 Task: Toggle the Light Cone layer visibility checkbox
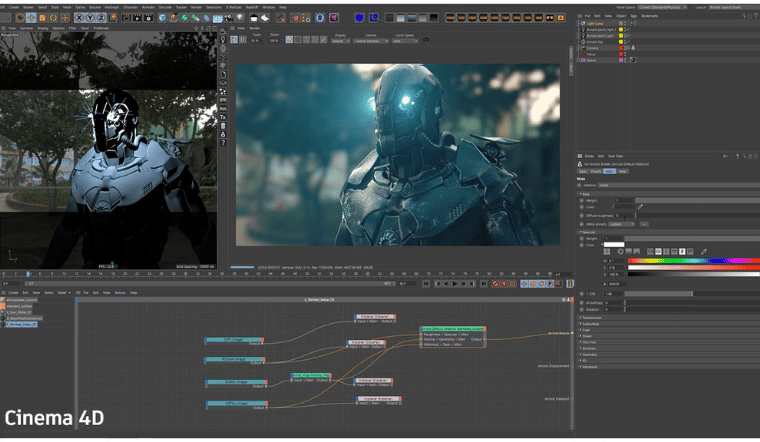[x=621, y=23]
